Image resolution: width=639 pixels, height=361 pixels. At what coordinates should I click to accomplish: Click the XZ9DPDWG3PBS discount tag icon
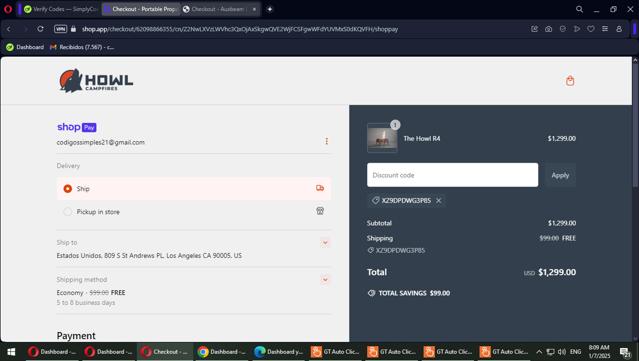tap(375, 200)
